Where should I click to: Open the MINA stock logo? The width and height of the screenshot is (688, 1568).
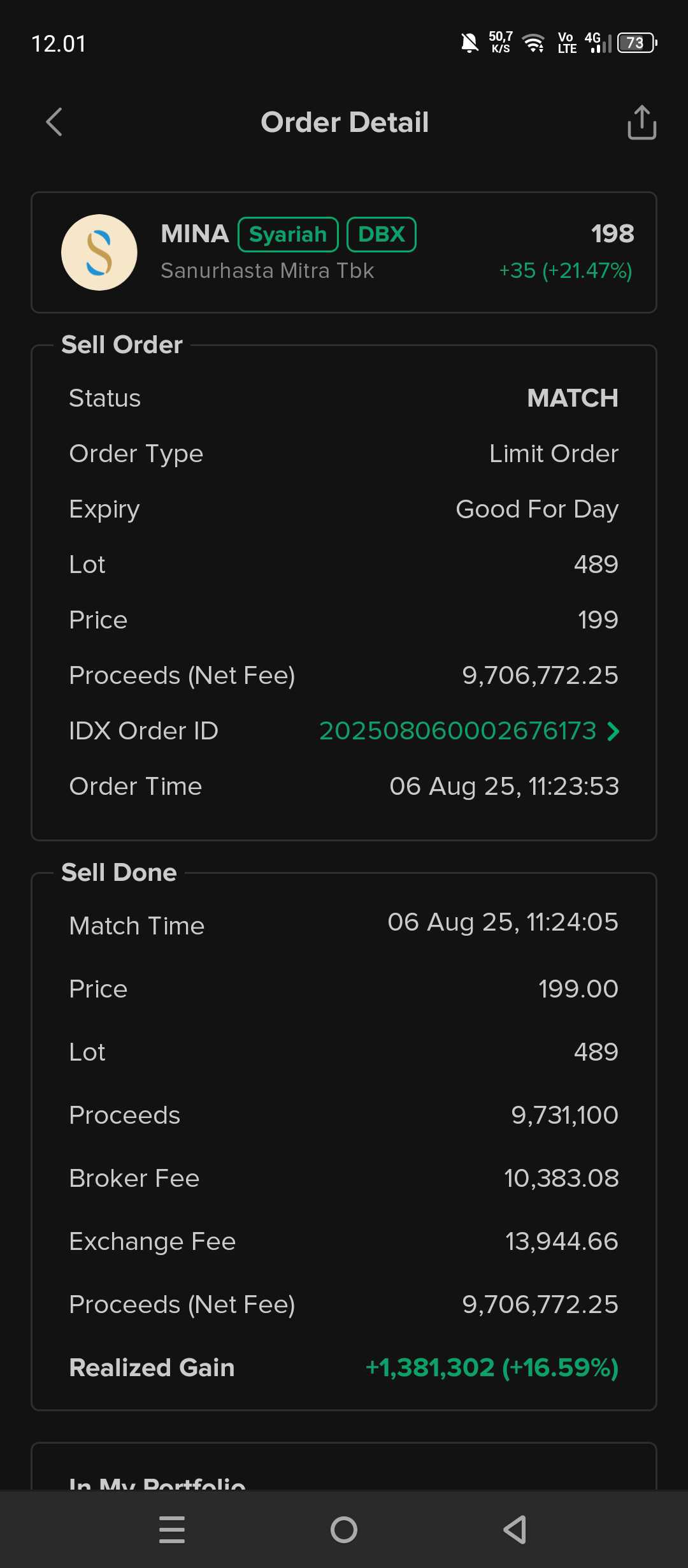coord(99,252)
